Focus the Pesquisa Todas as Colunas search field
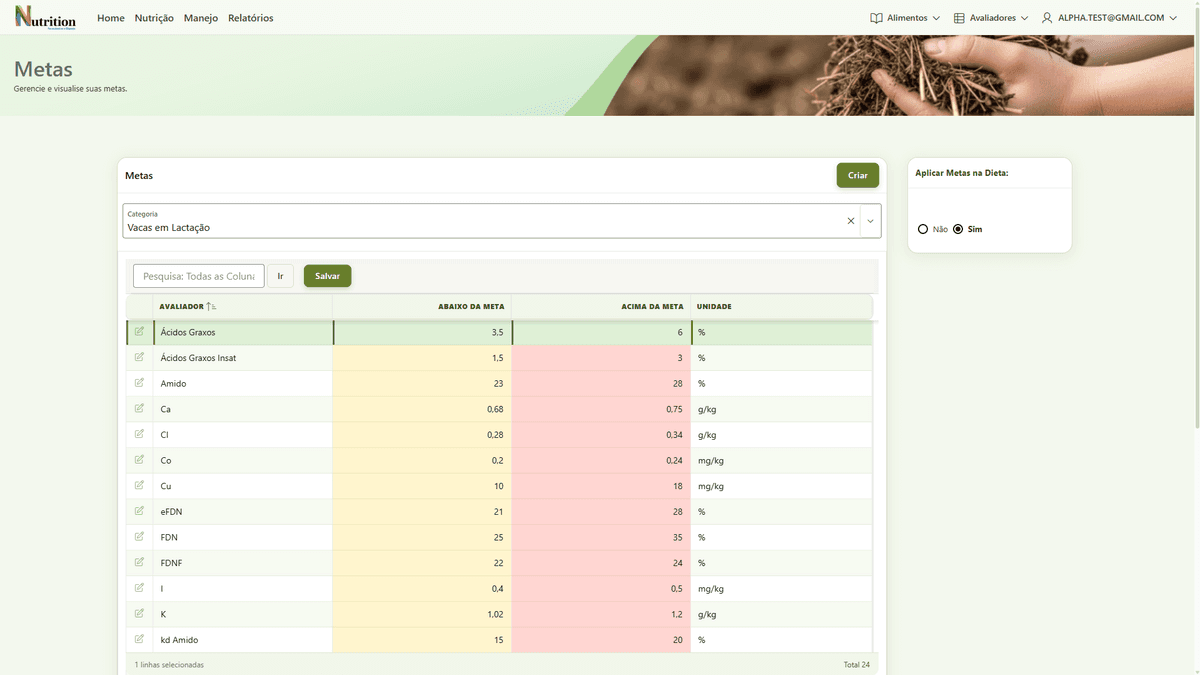Screen dimensions: 1200x675 (199, 276)
